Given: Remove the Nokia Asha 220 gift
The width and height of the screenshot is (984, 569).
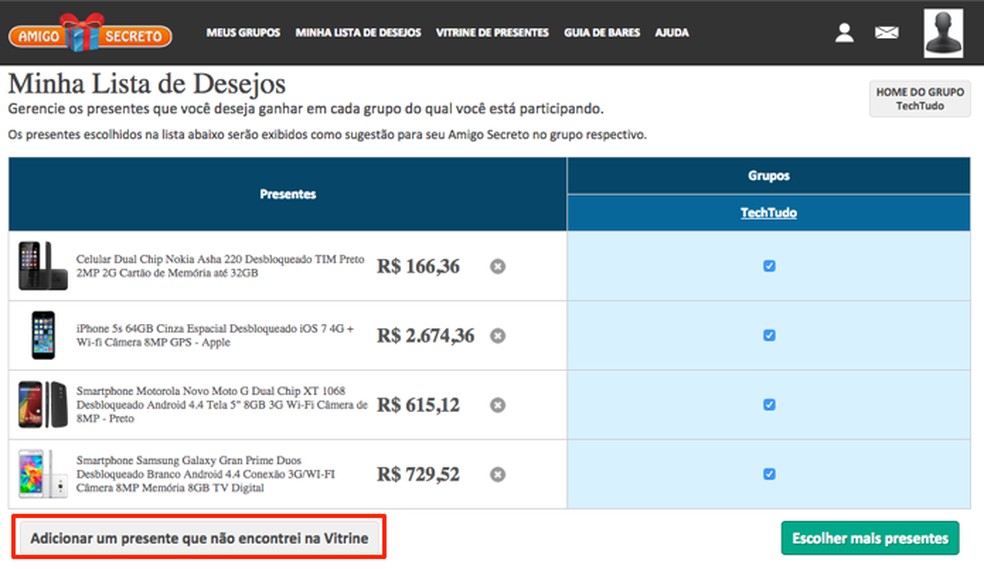Looking at the screenshot, I should [498, 267].
